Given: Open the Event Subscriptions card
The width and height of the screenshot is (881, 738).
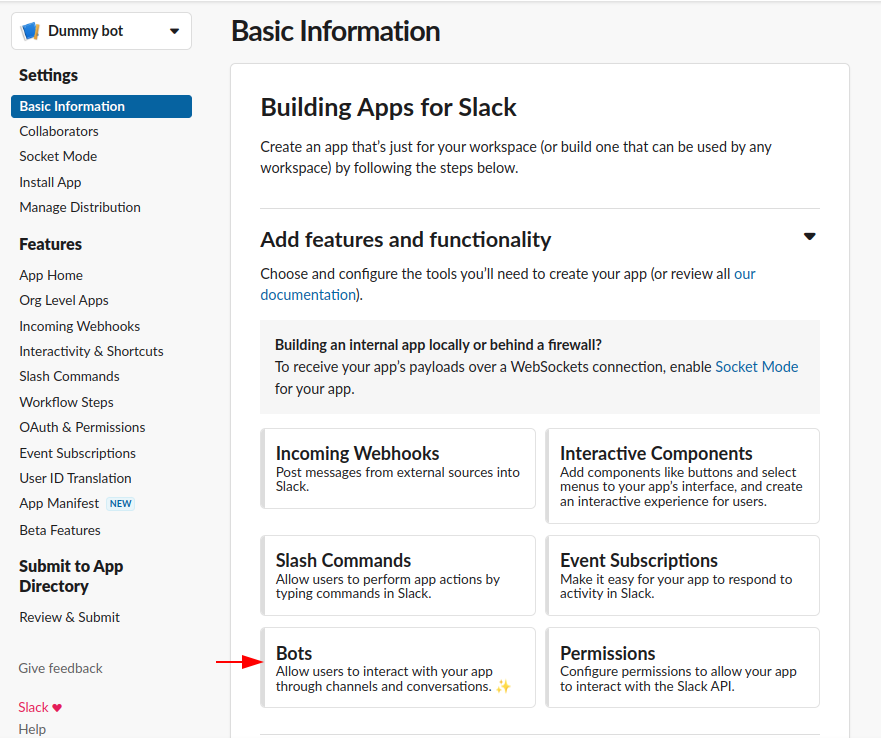Looking at the screenshot, I should point(682,575).
